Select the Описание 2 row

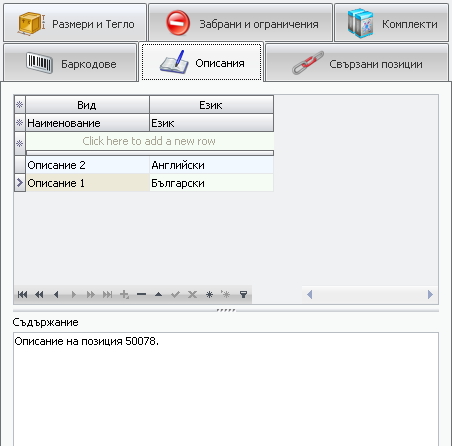point(144,165)
